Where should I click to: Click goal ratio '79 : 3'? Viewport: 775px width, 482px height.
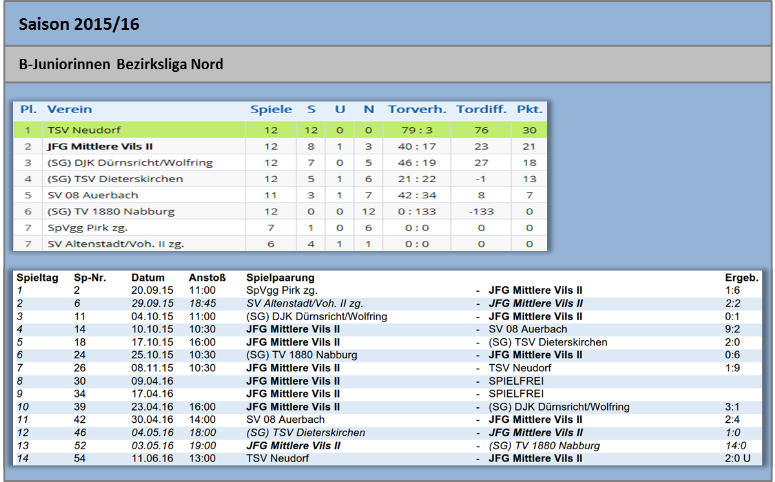[417, 130]
